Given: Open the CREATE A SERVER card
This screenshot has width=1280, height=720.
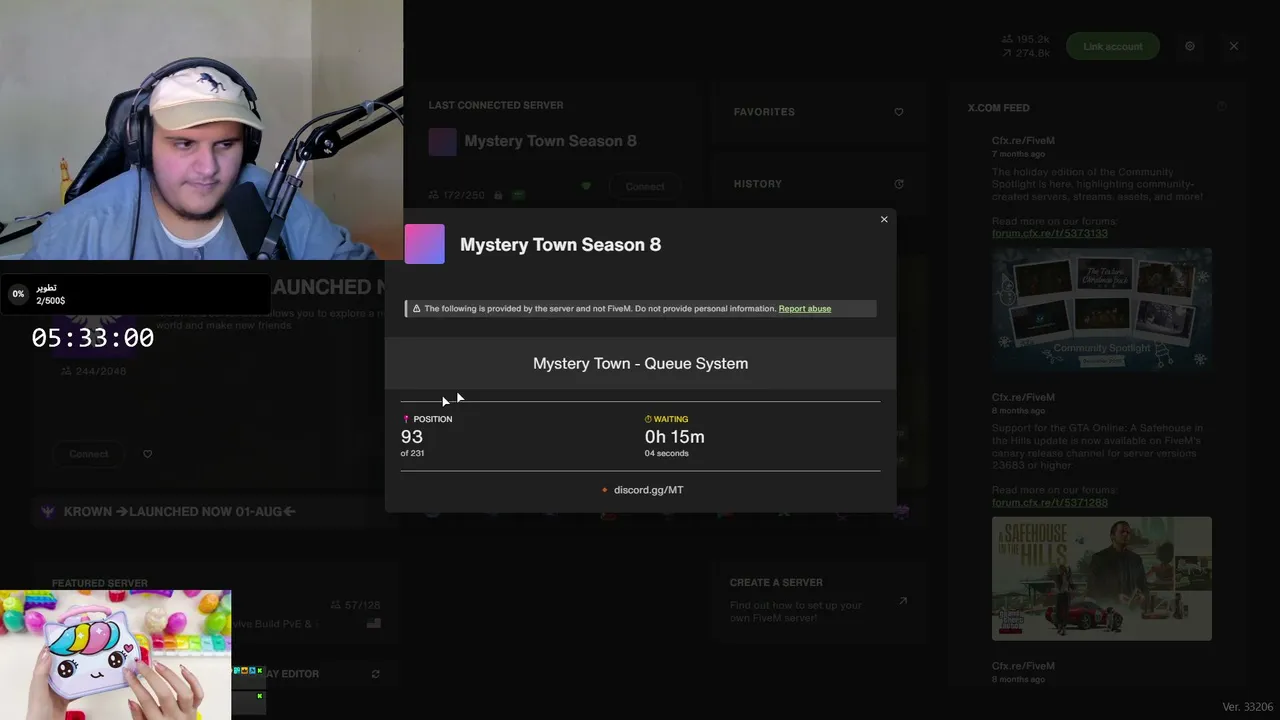Looking at the screenshot, I should pyautogui.click(x=818, y=600).
